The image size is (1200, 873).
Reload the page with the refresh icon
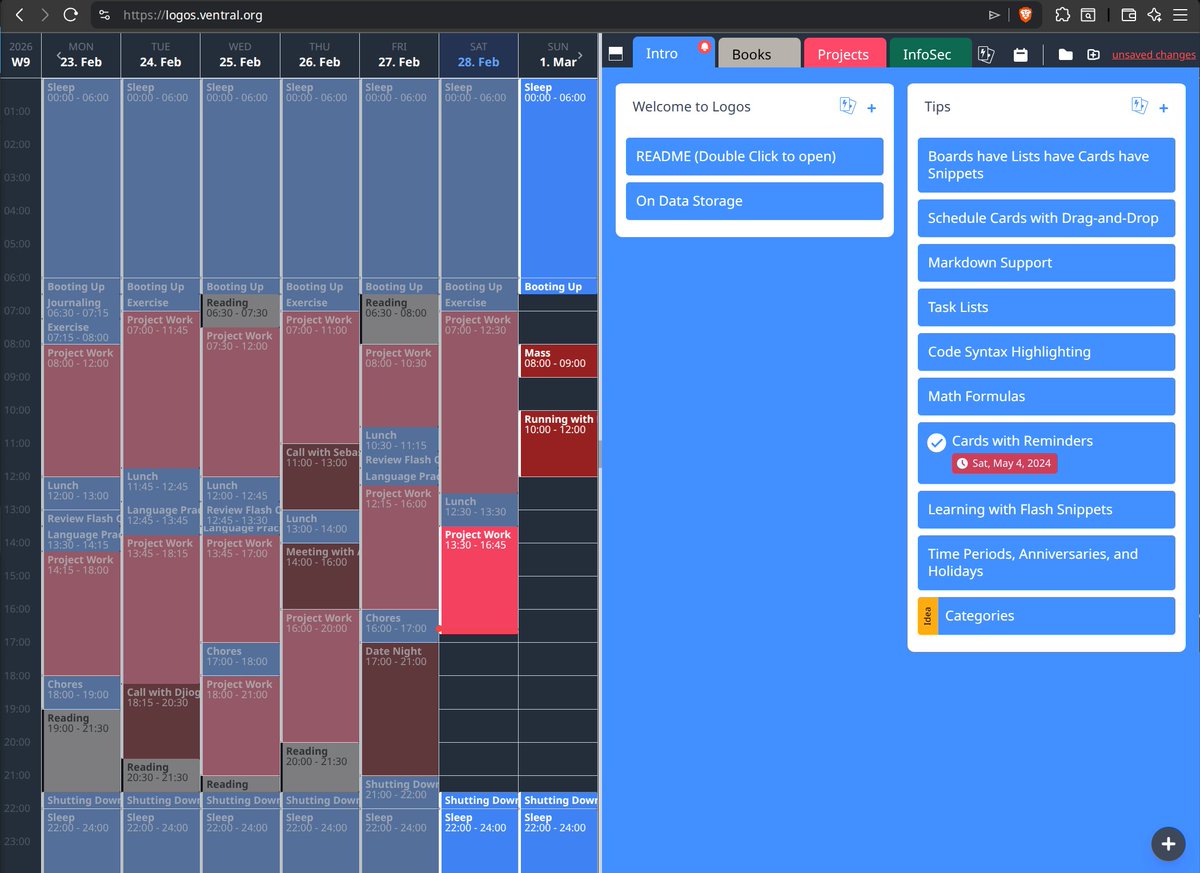(71, 15)
